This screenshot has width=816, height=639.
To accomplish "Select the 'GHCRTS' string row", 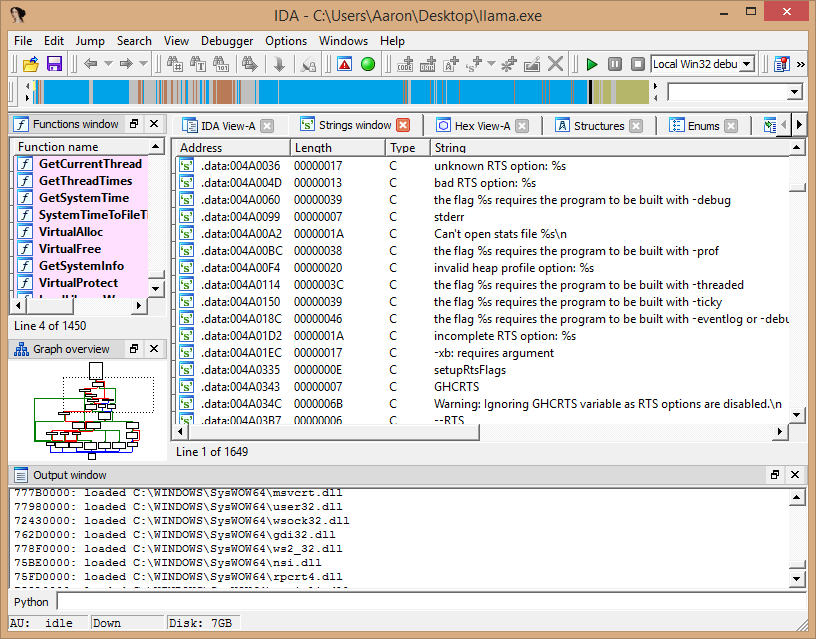I will click(x=482, y=387).
